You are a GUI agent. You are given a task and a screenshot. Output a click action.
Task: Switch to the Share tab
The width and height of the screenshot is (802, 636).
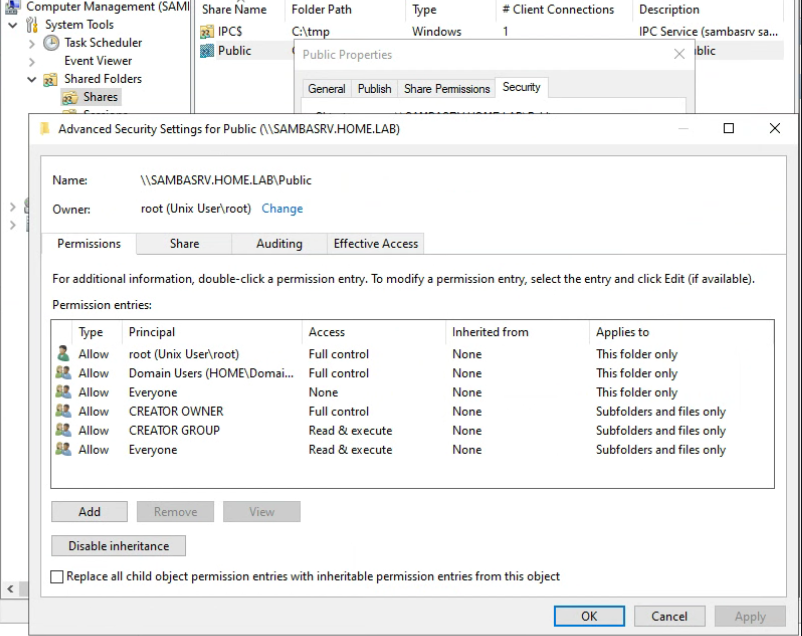(184, 243)
